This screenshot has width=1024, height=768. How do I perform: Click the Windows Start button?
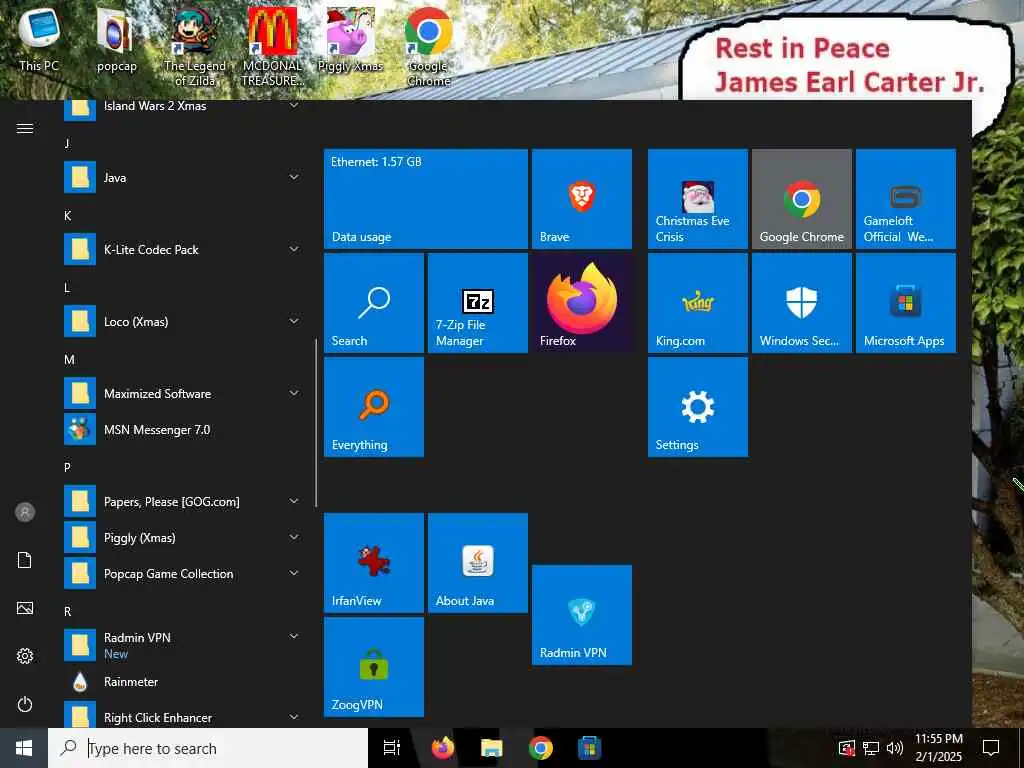[24, 748]
